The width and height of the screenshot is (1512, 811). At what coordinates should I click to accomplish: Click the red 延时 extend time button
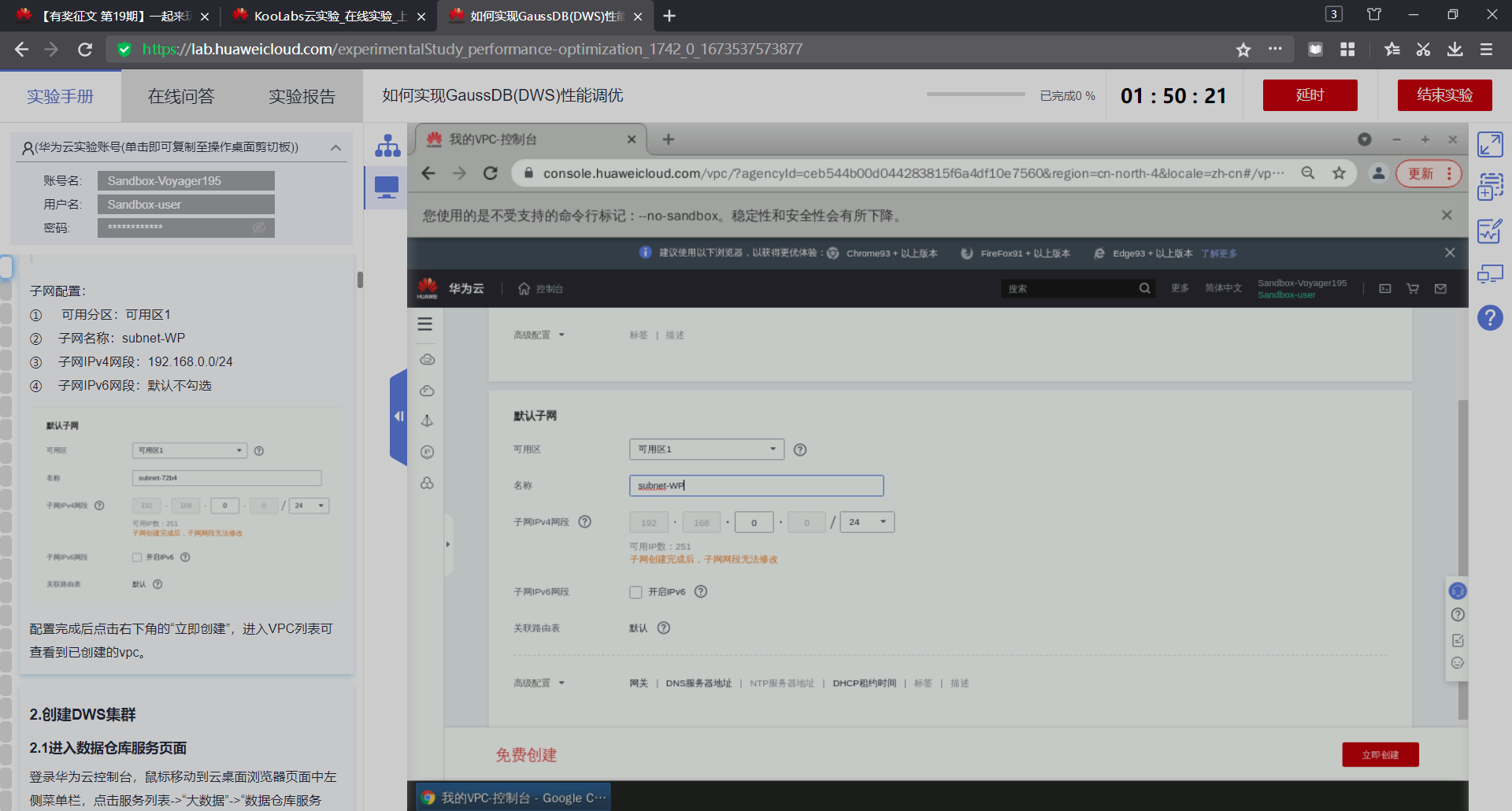(x=1310, y=95)
